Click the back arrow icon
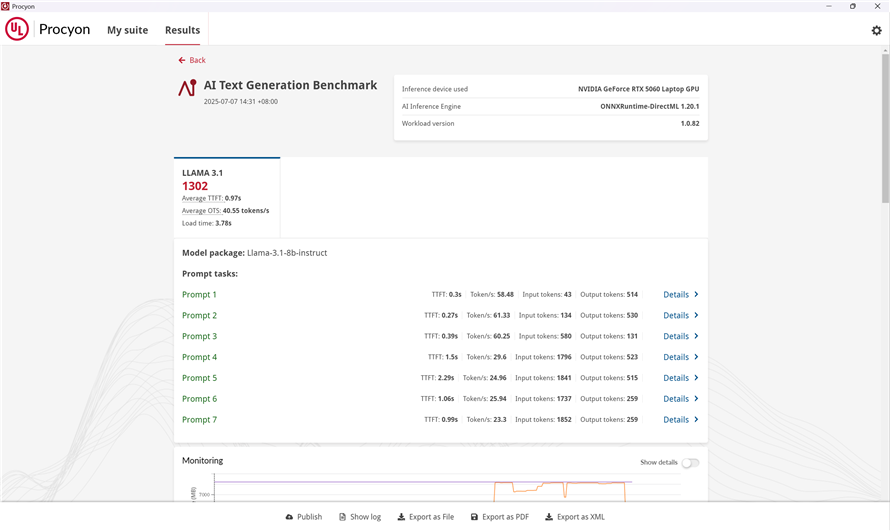890x531 pixels. [x=182, y=60]
